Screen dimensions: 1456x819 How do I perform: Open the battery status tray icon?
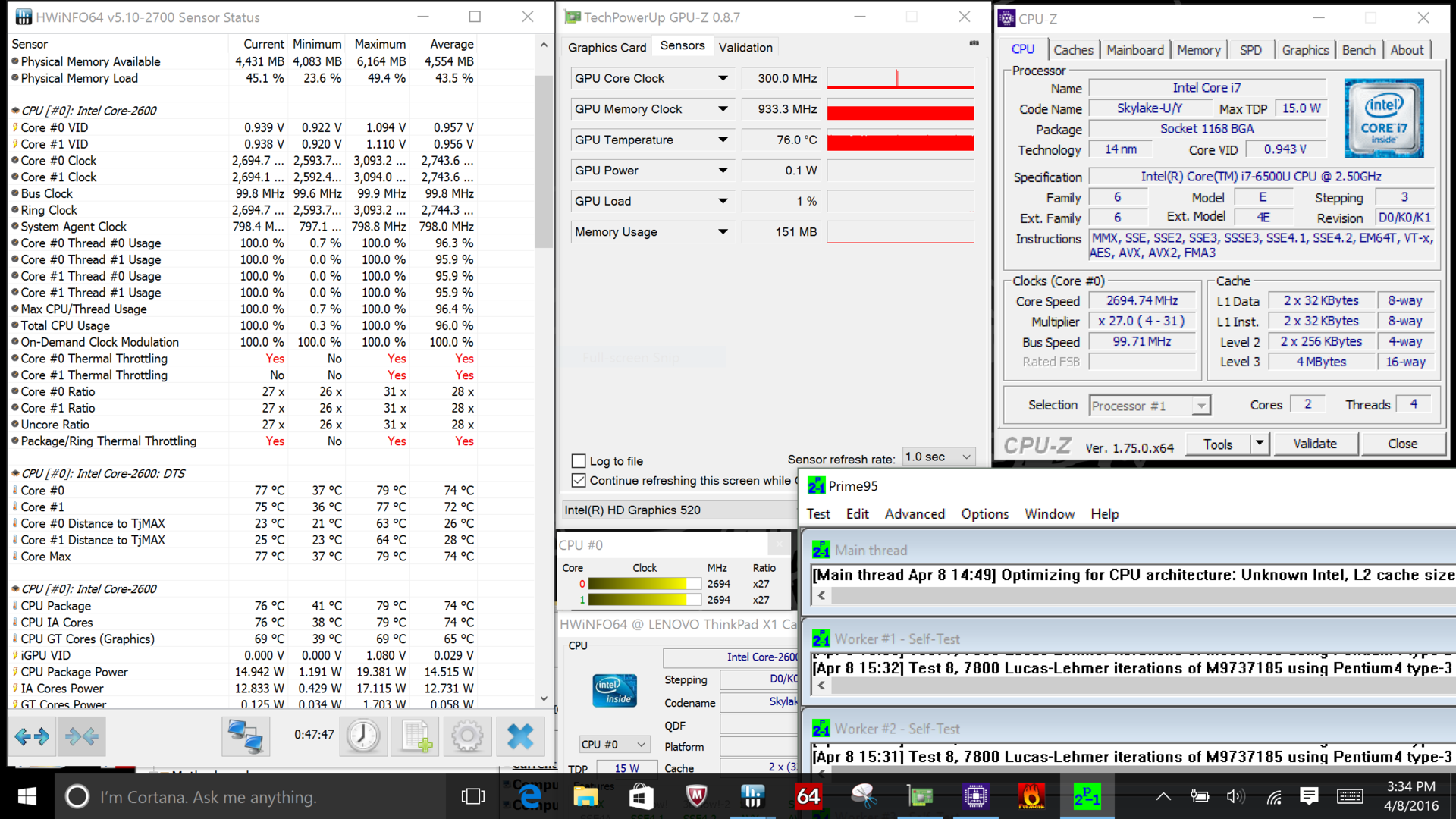point(1200,796)
